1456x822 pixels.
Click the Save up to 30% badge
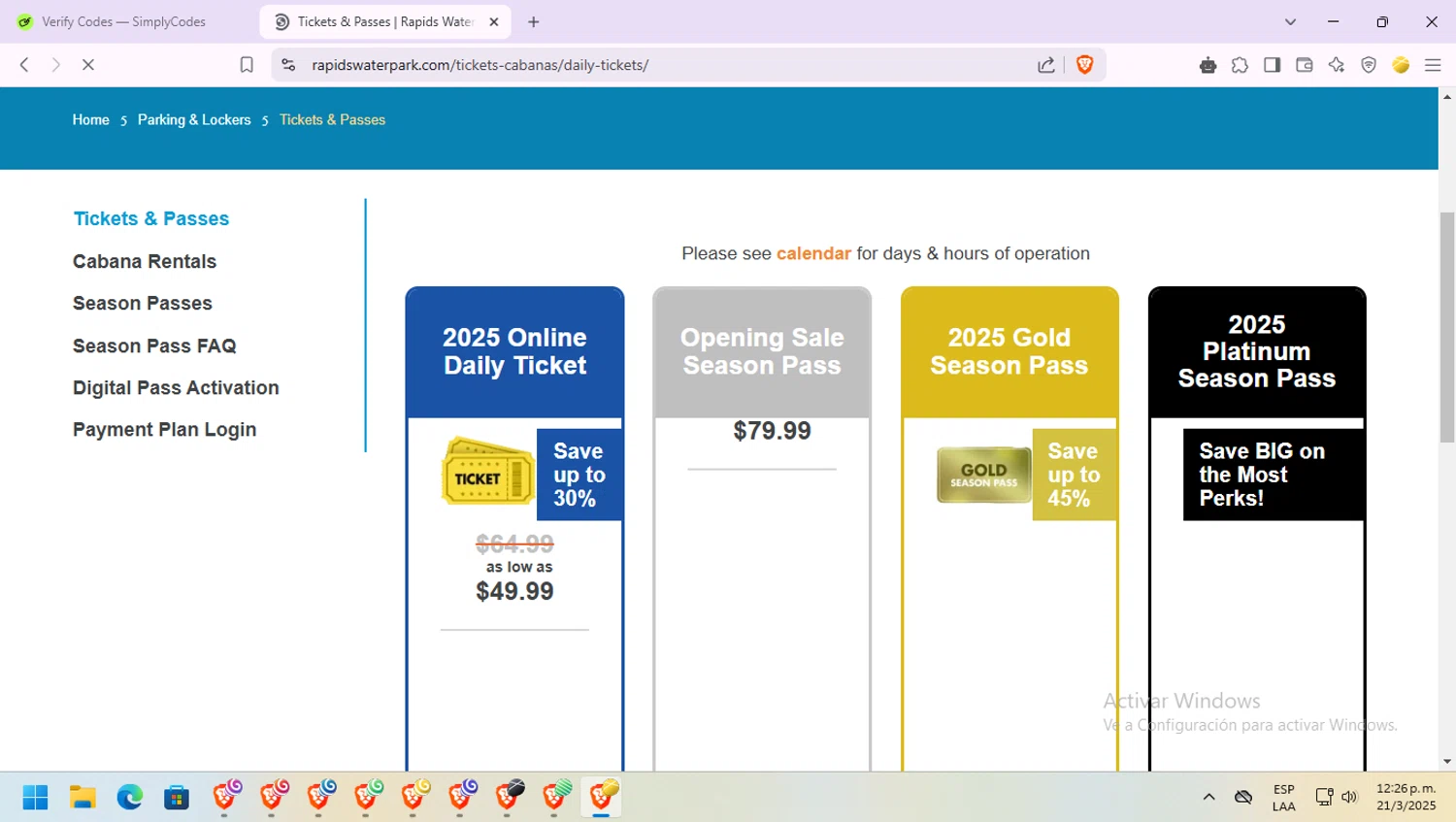click(579, 475)
